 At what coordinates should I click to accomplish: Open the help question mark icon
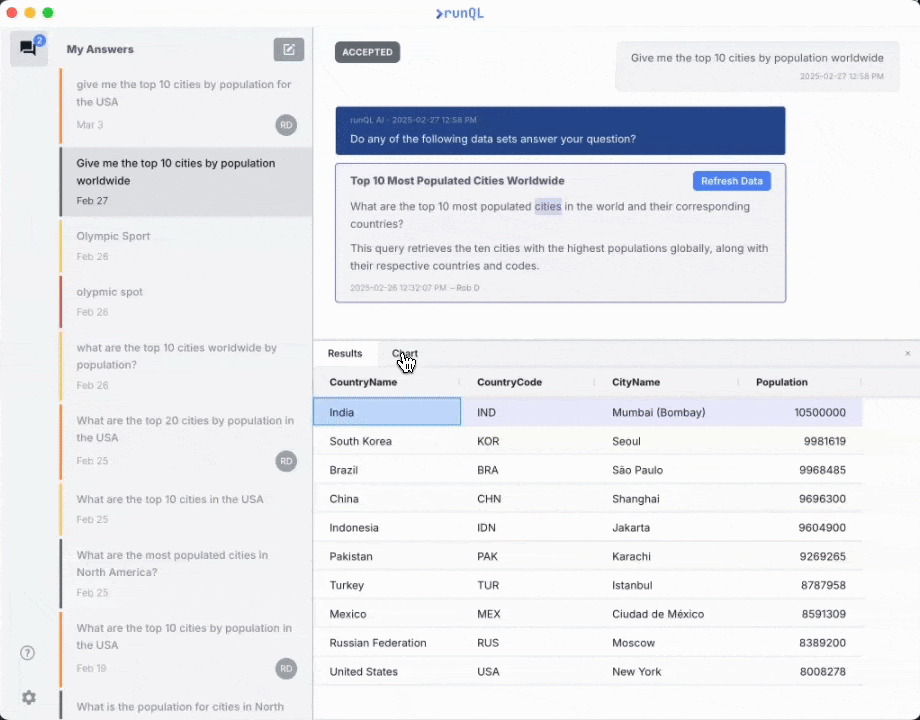point(28,653)
